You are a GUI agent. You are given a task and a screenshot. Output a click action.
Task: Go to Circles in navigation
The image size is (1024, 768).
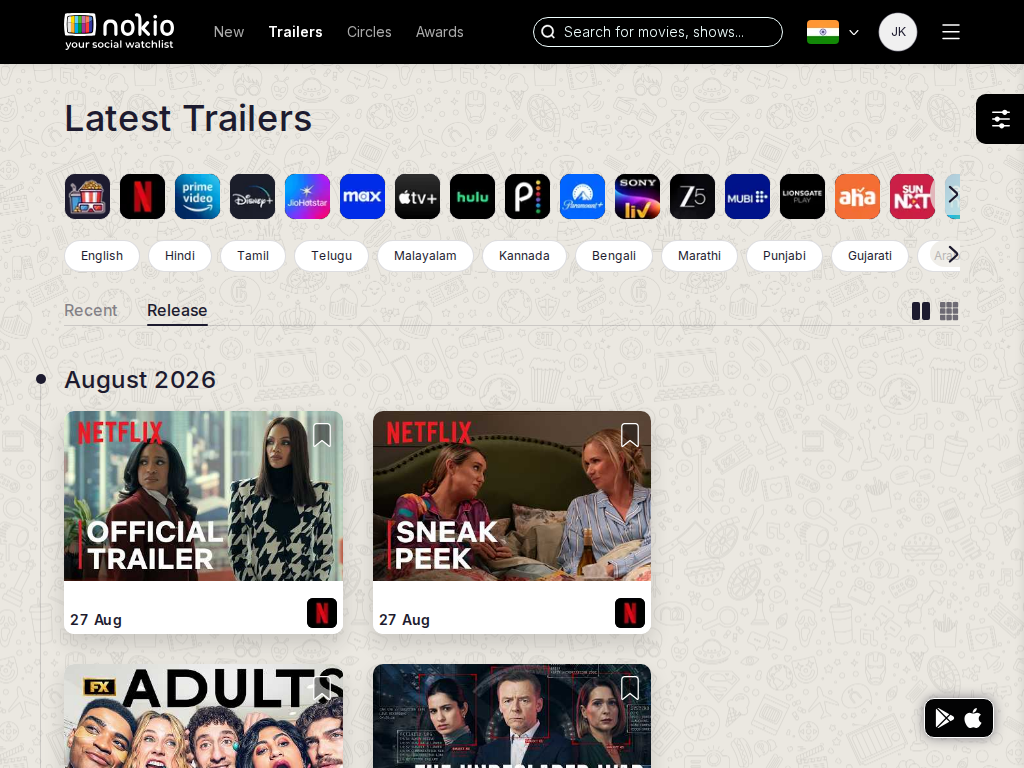pos(369,32)
